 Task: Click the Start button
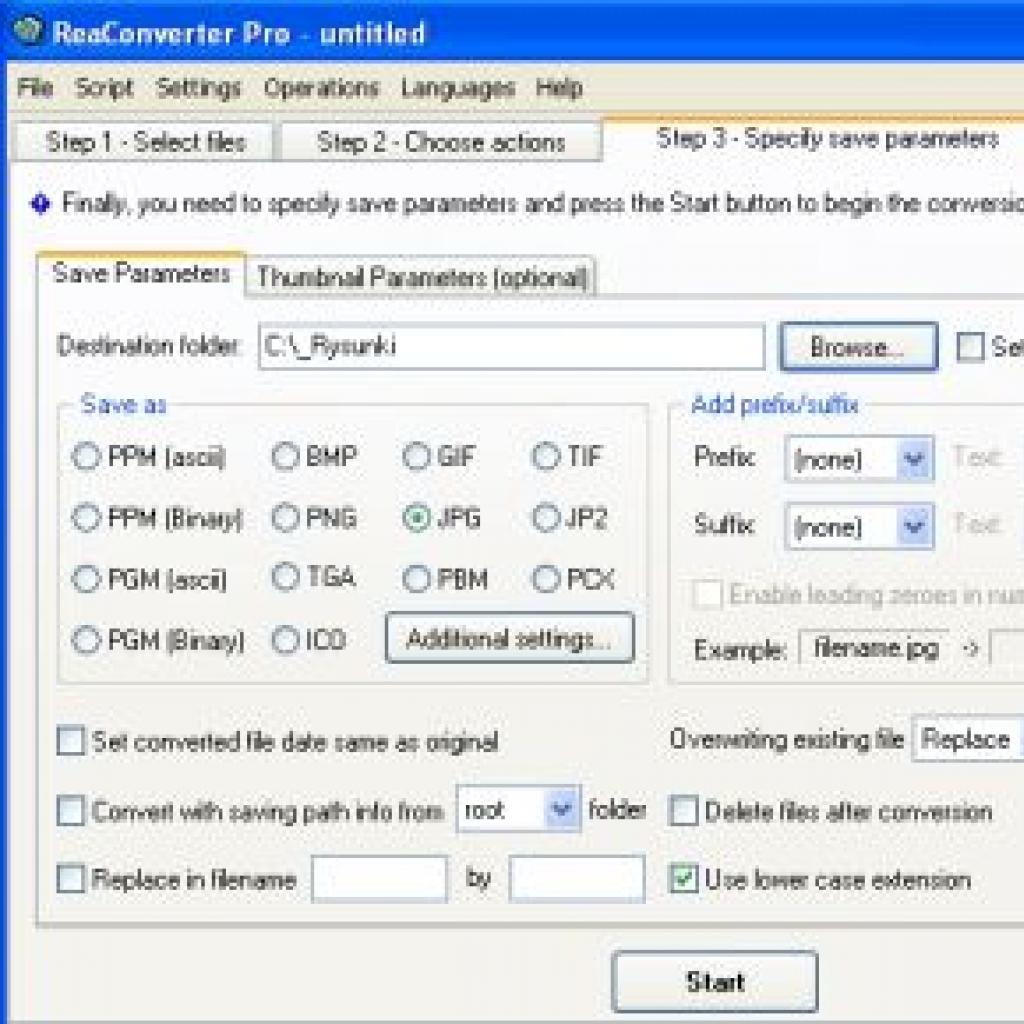(x=715, y=982)
